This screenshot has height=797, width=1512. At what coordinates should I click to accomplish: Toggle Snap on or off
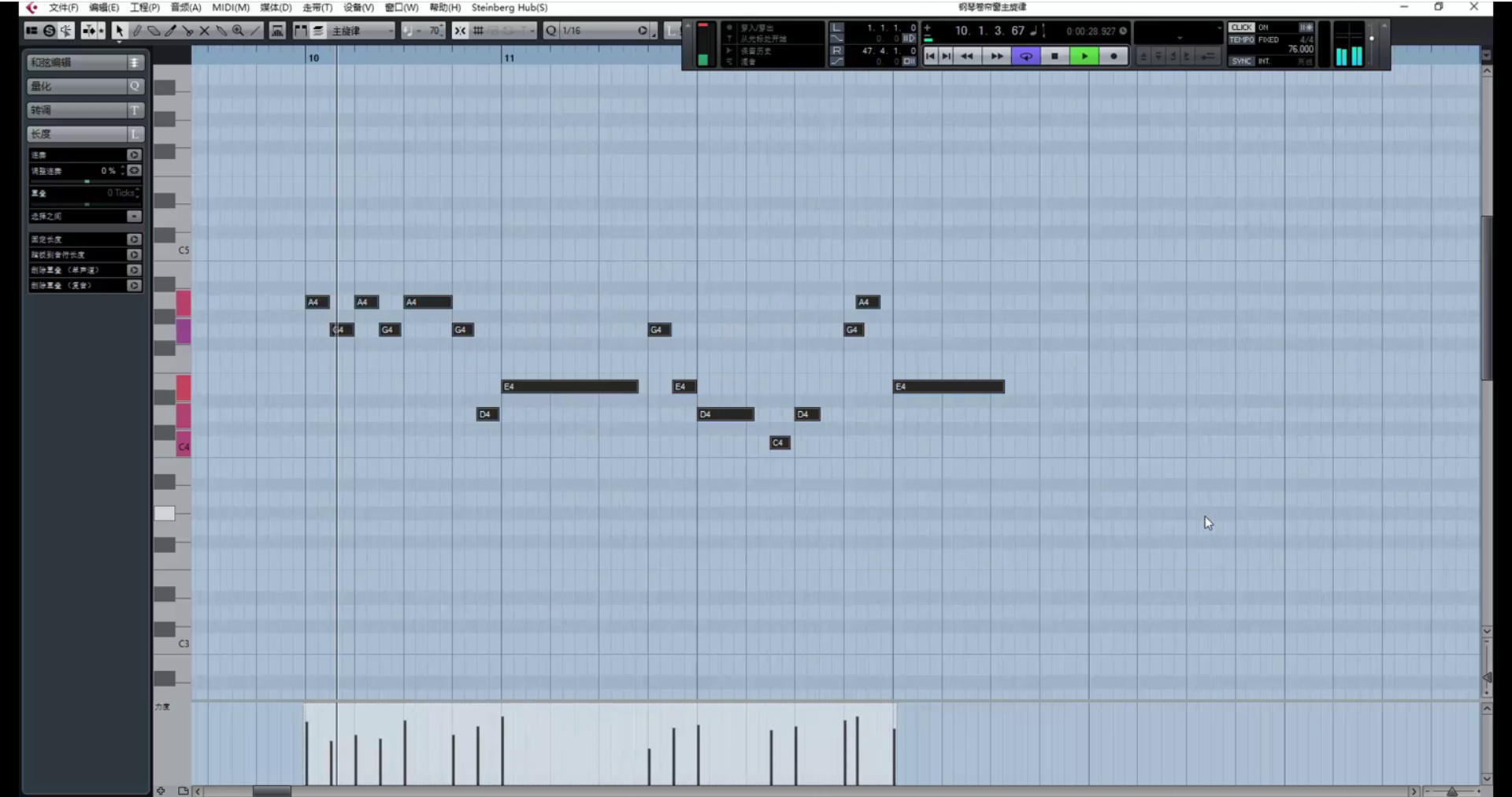(460, 31)
